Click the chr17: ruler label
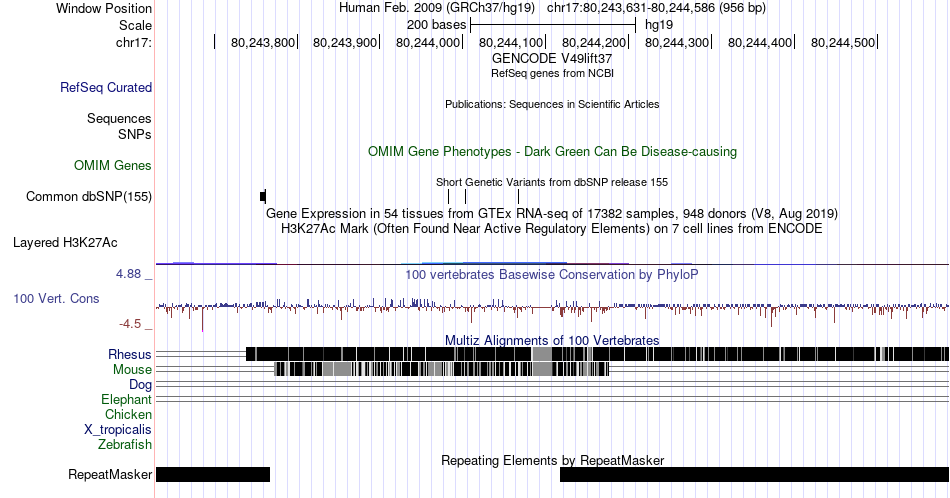Viewport: 950px width, 498px height. click(134, 42)
